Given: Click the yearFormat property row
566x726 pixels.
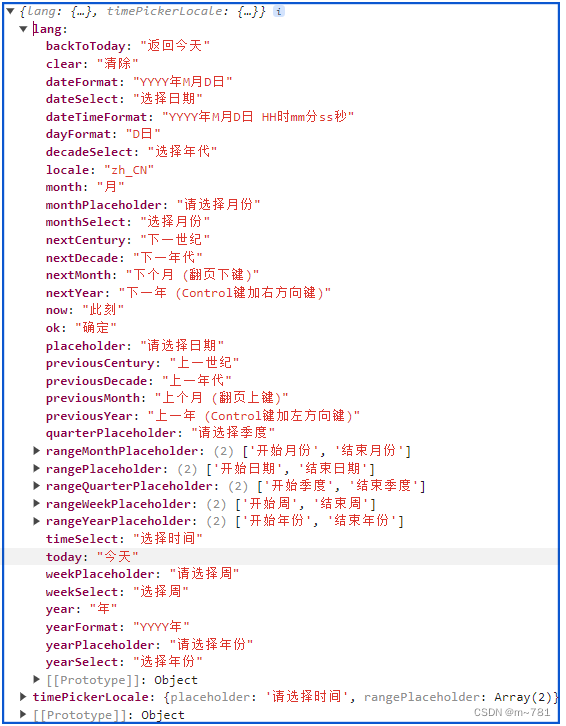Looking at the screenshot, I should click(118, 627).
